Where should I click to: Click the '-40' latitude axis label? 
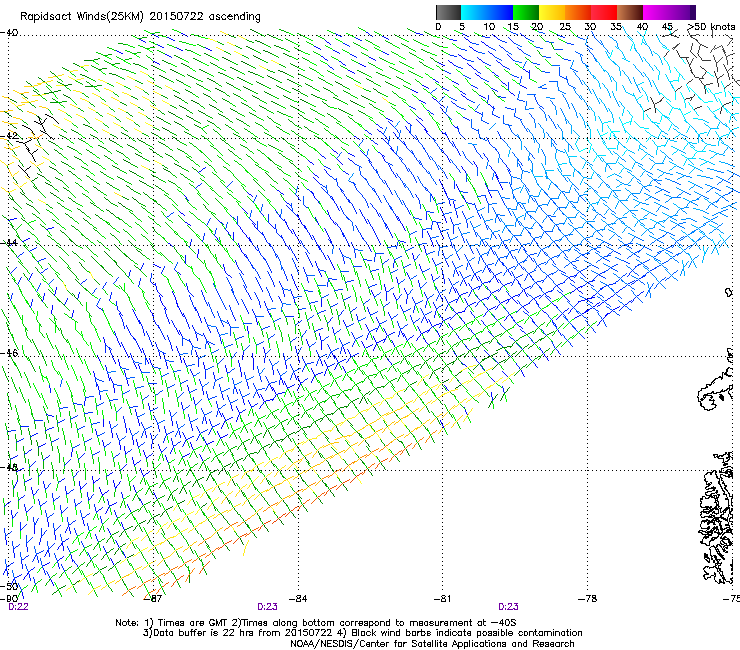pyautogui.click(x=9, y=33)
